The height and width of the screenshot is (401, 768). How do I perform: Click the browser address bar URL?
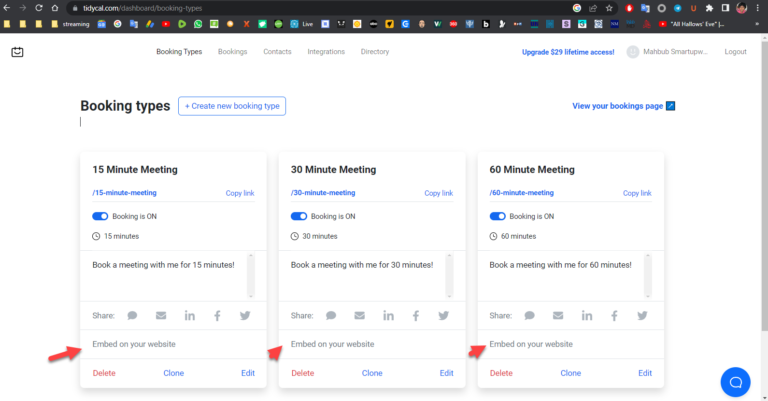143,8
